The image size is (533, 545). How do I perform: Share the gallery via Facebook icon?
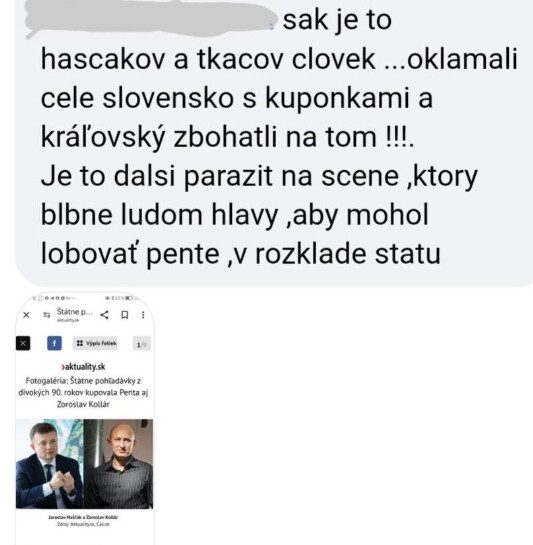pyautogui.click(x=54, y=343)
